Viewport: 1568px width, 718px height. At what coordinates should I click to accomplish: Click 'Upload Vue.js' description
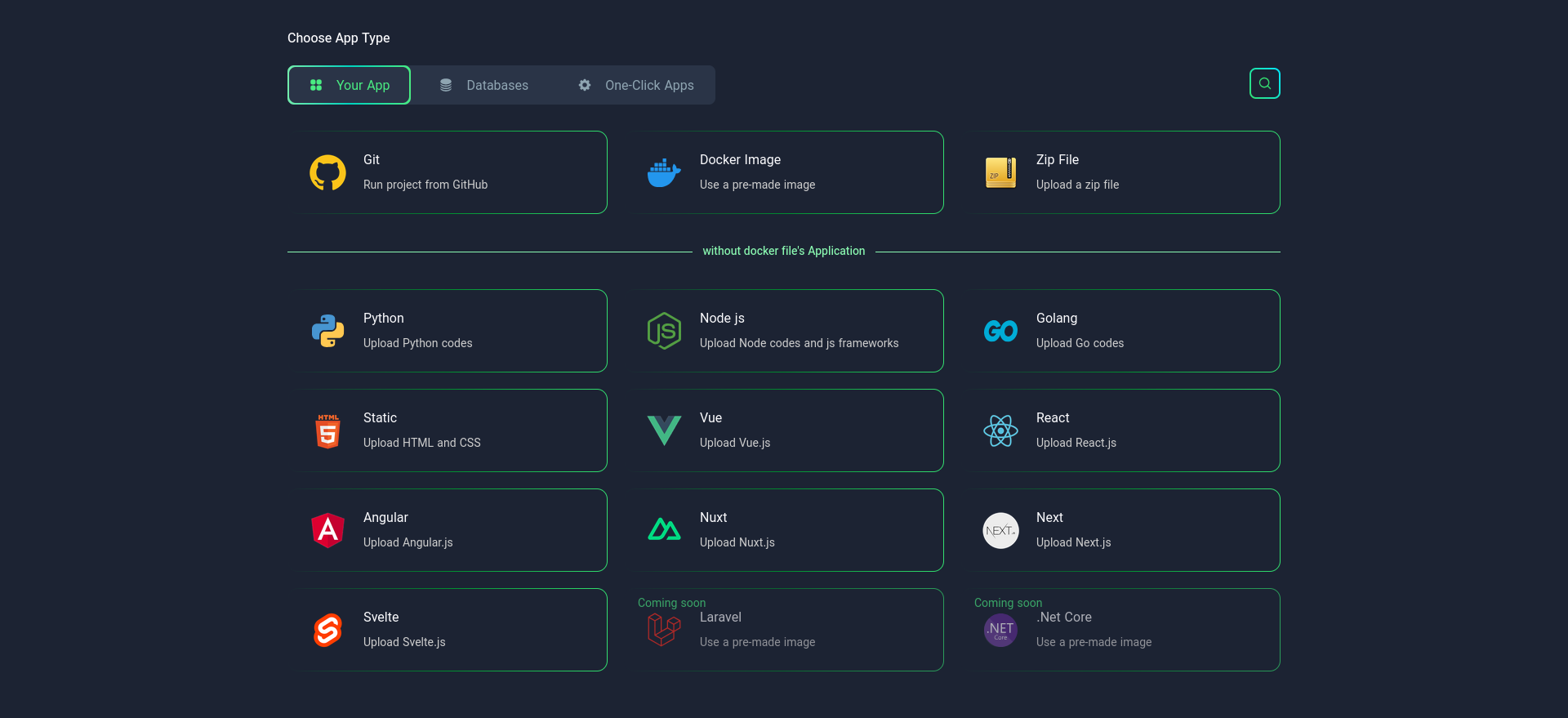click(x=735, y=443)
